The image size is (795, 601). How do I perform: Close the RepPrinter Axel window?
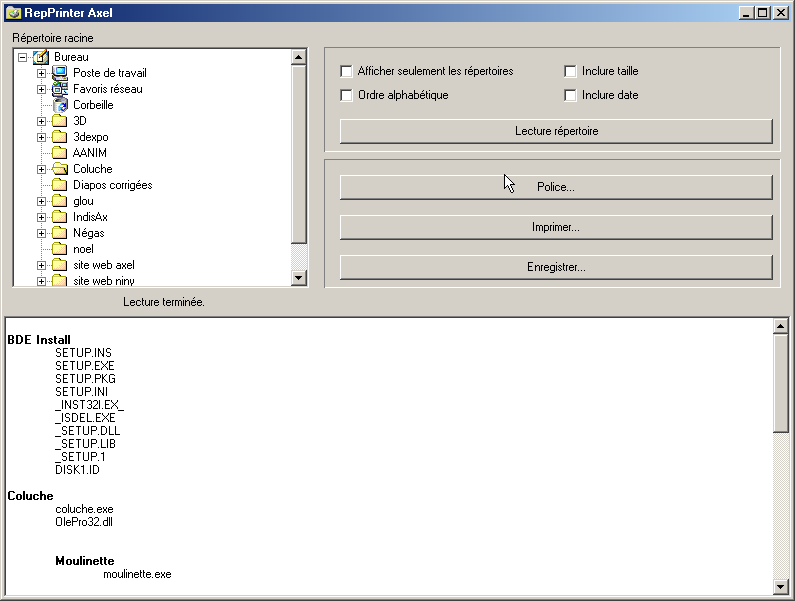780,13
